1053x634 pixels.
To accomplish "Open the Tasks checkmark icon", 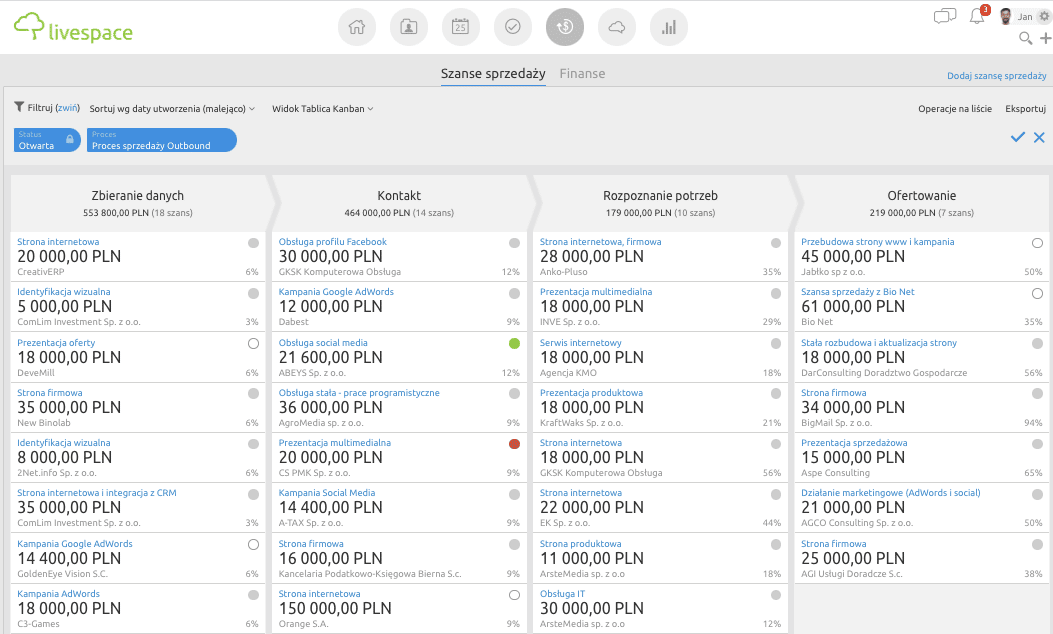I will [512, 27].
